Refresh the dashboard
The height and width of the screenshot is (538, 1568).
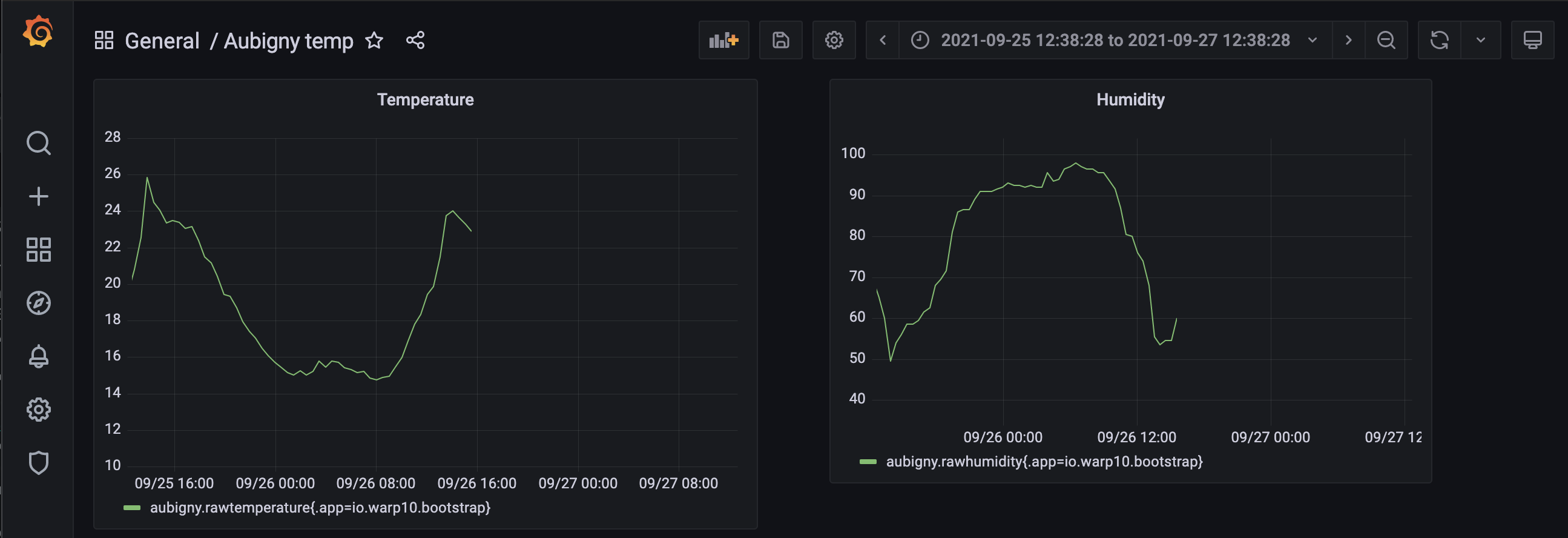click(1440, 40)
